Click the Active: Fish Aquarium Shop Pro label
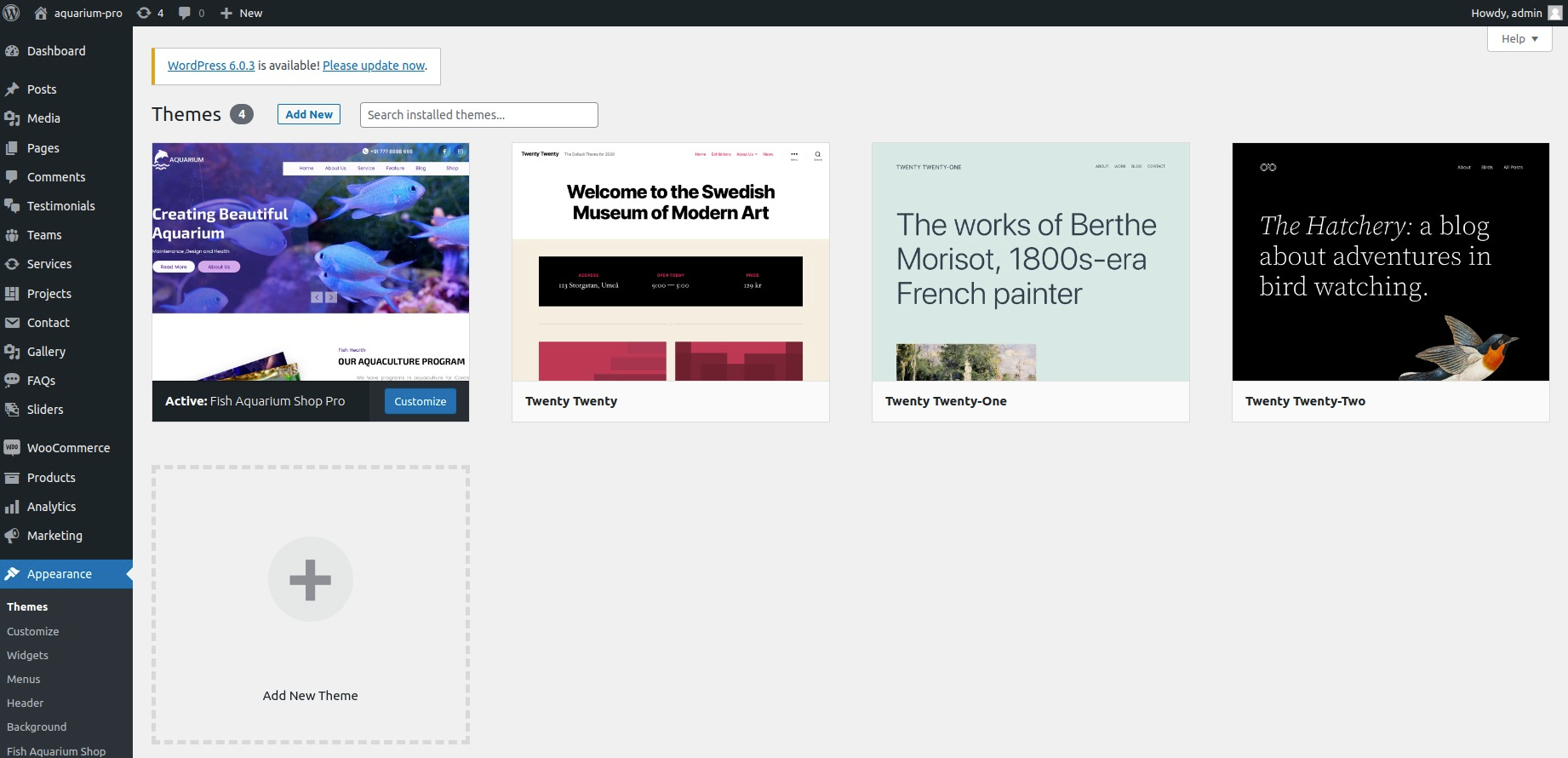The image size is (1568, 758). (255, 401)
